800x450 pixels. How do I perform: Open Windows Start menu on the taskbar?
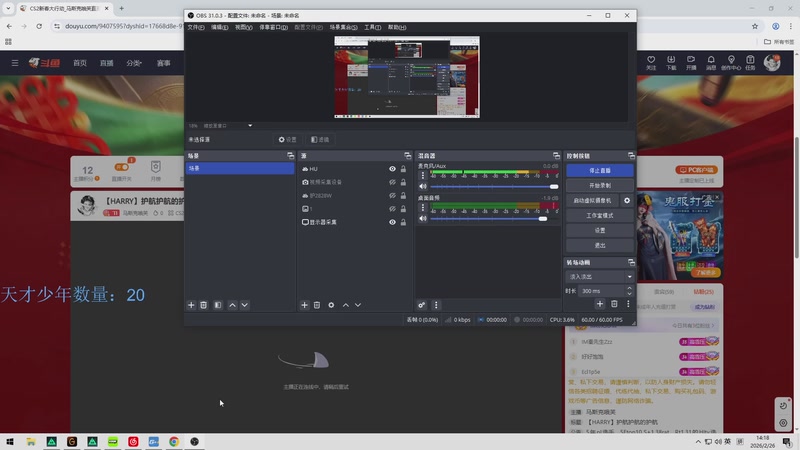[x=10, y=442]
